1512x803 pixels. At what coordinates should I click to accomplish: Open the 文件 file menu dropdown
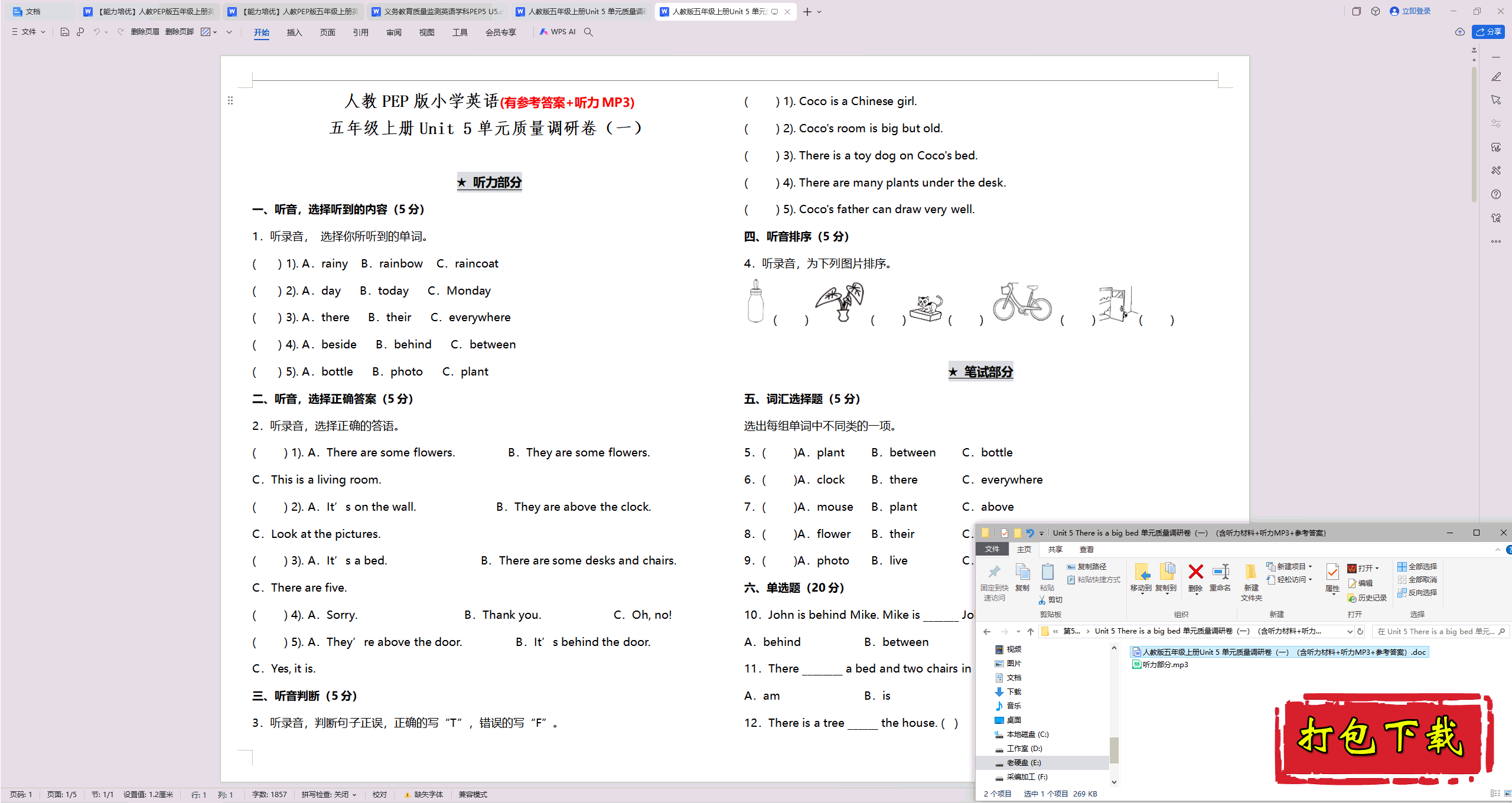click(28, 32)
